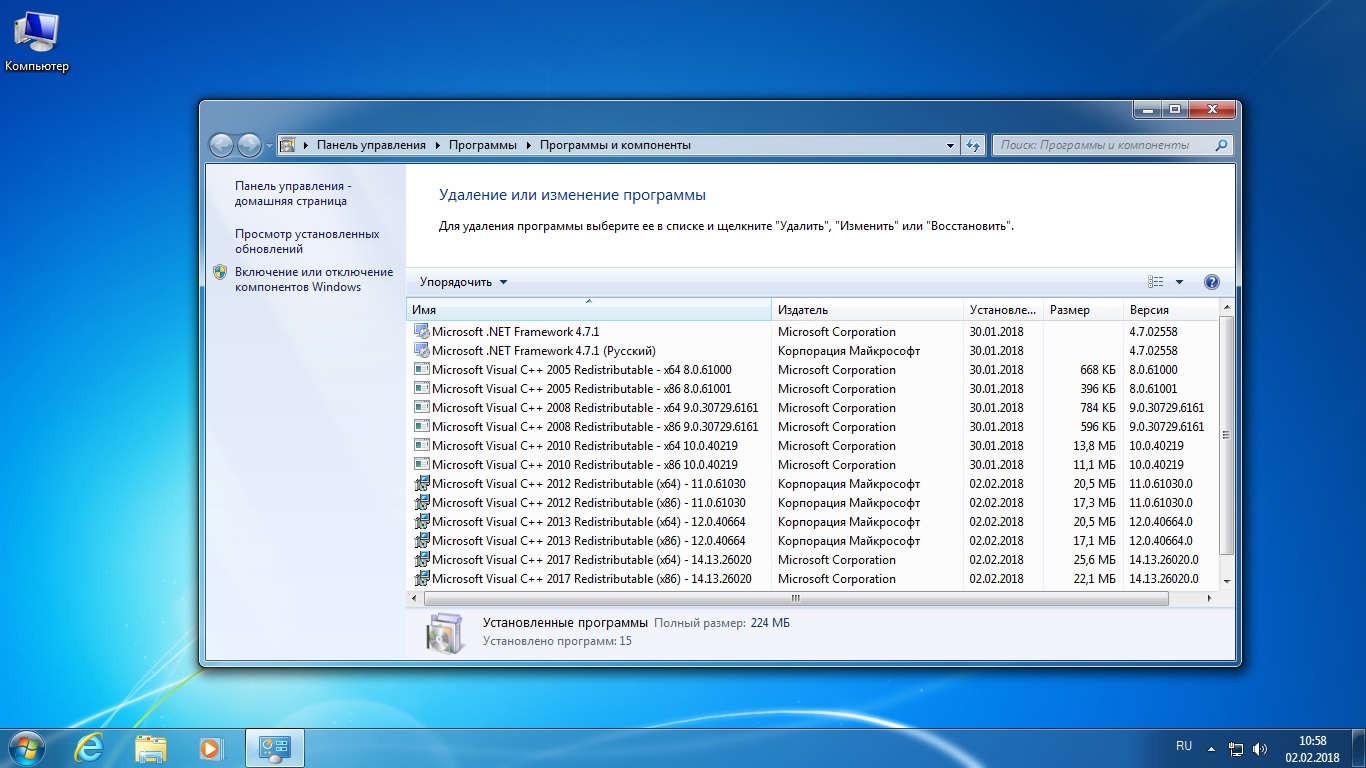Open the Windows Start button
The image size is (1366, 768).
(27, 748)
